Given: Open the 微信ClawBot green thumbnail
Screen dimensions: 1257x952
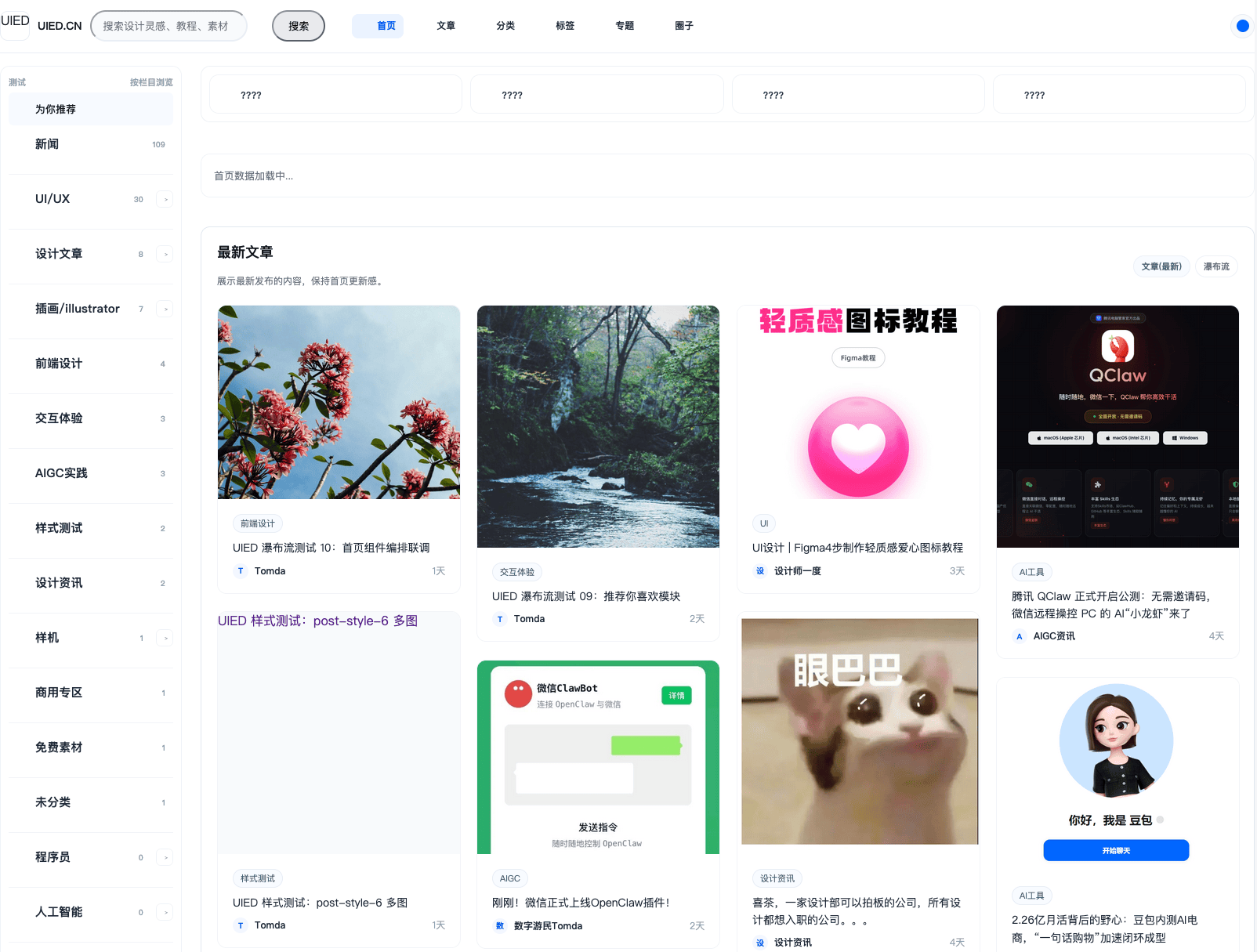Looking at the screenshot, I should 598,757.
